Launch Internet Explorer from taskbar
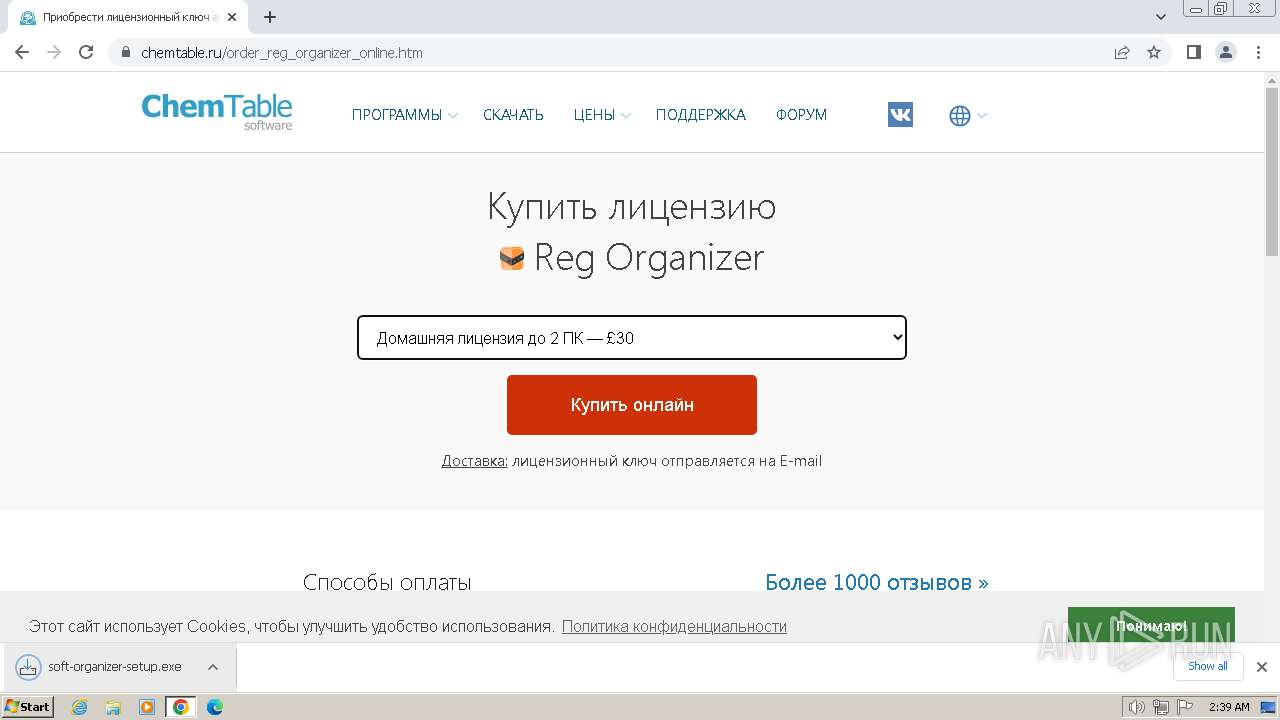Image resolution: width=1280 pixels, height=720 pixels. pyautogui.click(x=80, y=707)
